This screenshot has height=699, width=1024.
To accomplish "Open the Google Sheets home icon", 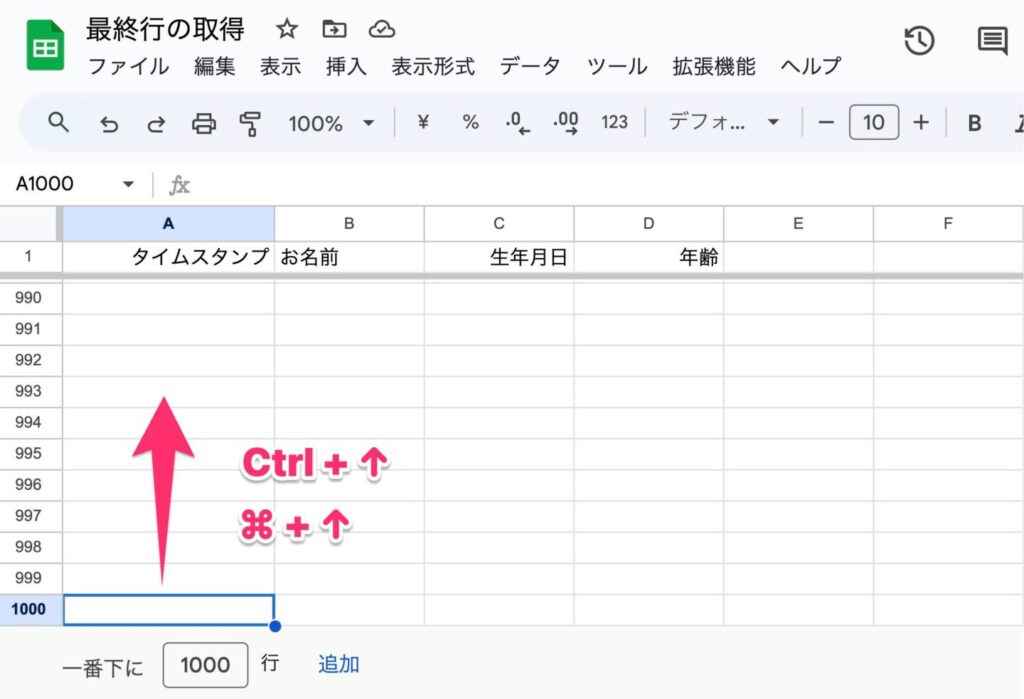I will coord(45,45).
